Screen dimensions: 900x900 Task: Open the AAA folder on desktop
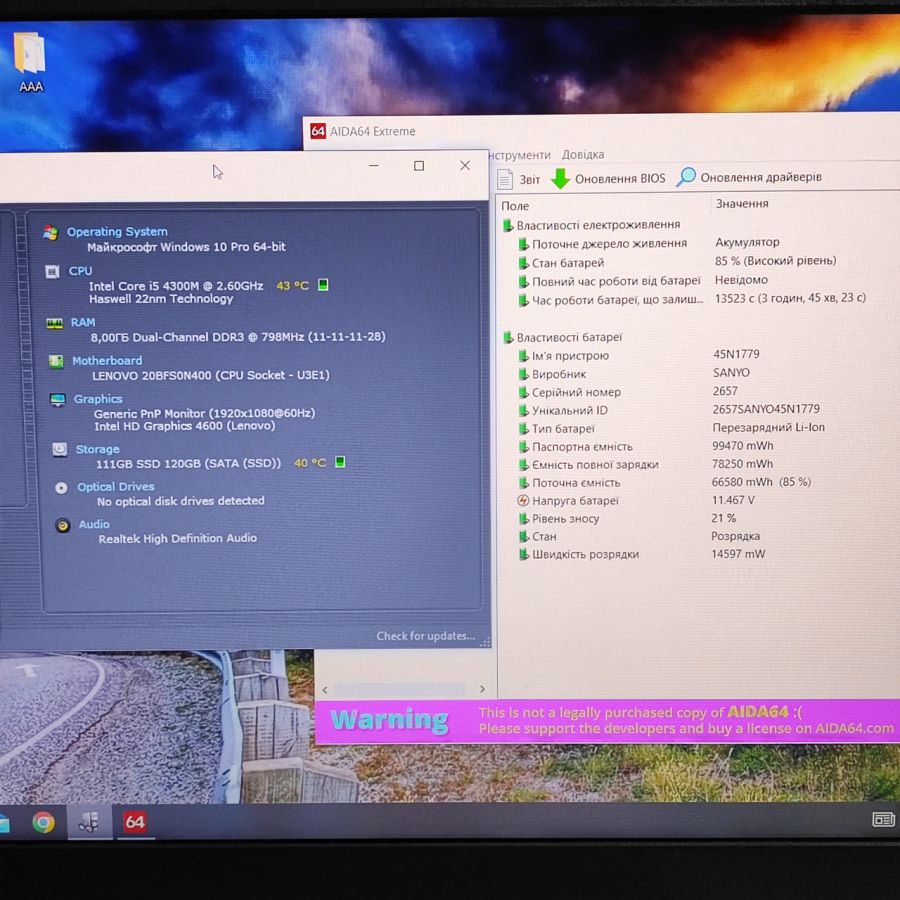point(30,62)
